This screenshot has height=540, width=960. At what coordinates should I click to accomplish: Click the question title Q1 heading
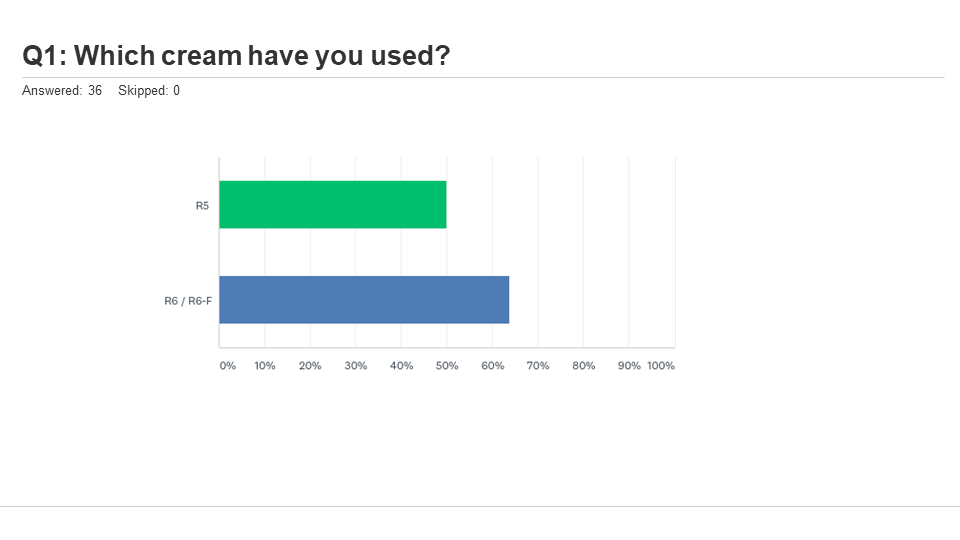click(236, 56)
